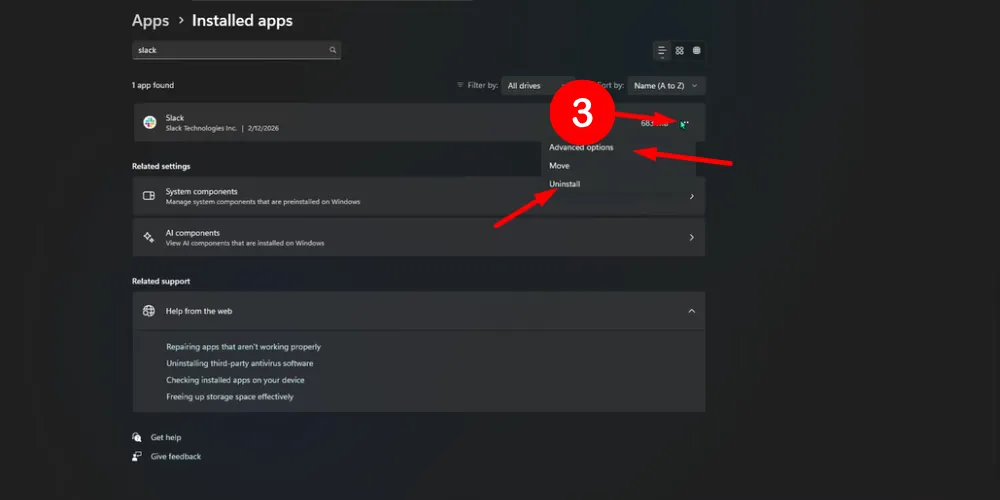Choose Advanced options from the context menu
The height and width of the screenshot is (500, 1000).
[x=581, y=147]
